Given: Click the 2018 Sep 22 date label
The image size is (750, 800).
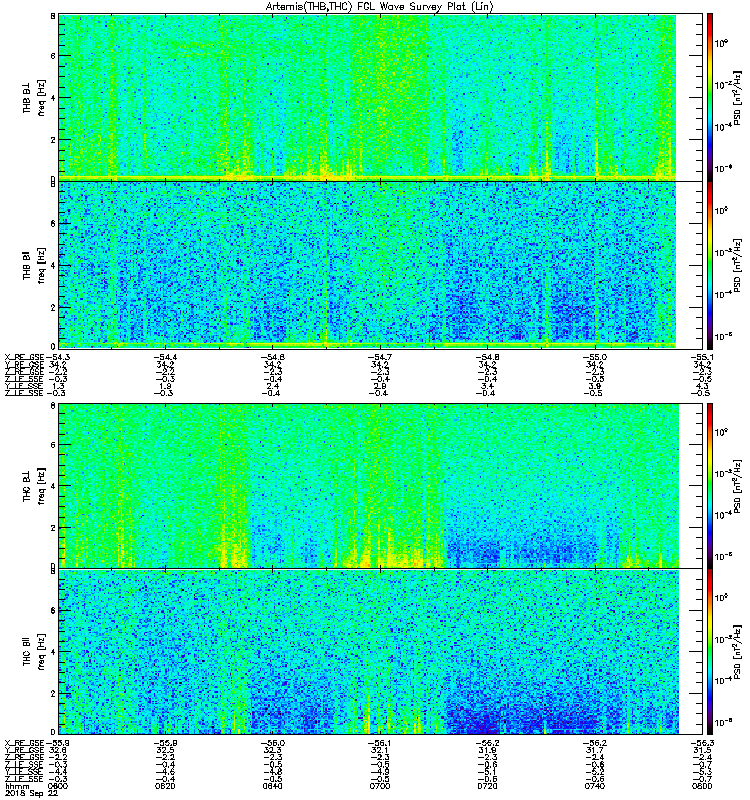Looking at the screenshot, I should [31, 793].
